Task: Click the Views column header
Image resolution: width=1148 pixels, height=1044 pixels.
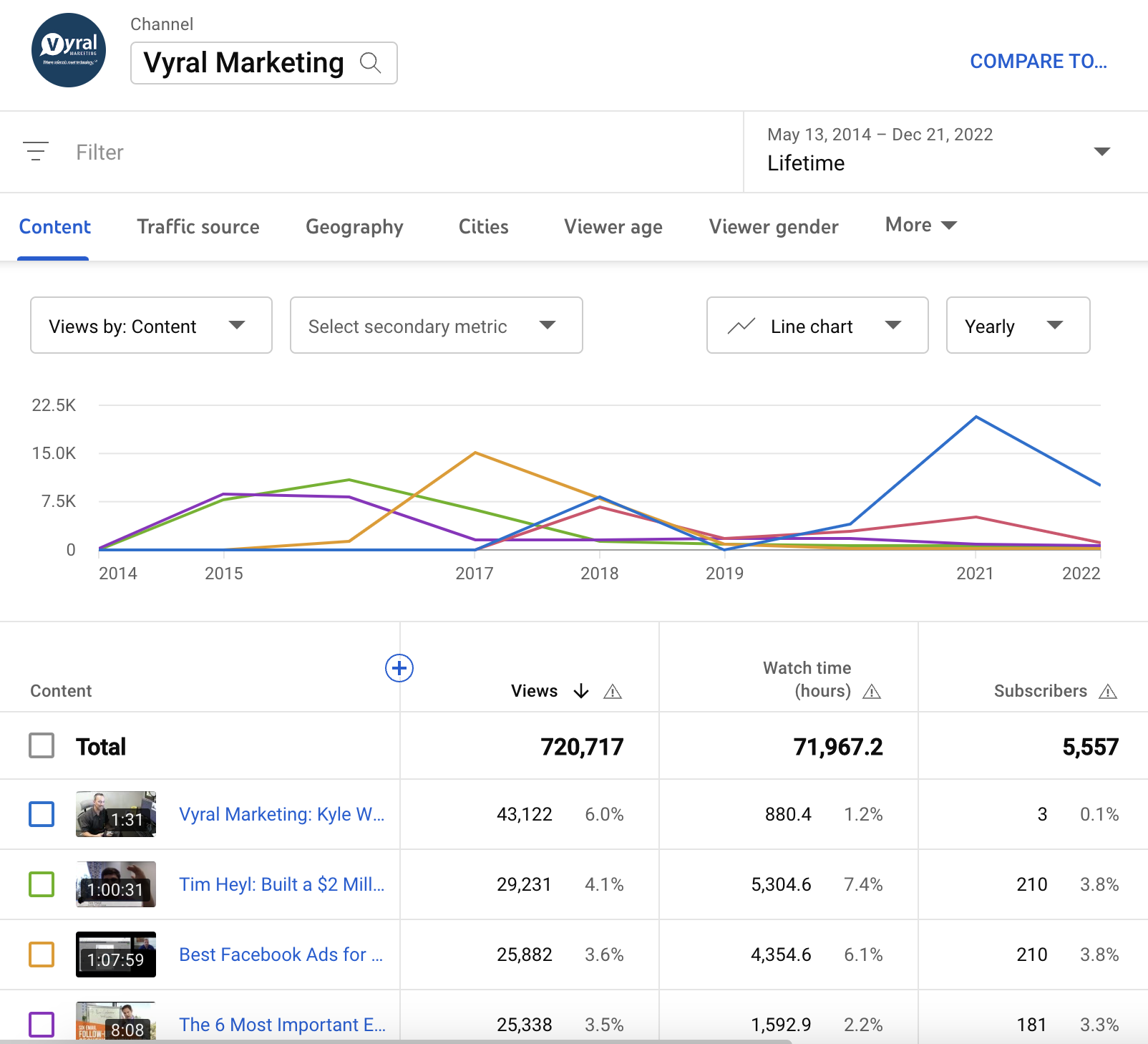Action: (534, 691)
